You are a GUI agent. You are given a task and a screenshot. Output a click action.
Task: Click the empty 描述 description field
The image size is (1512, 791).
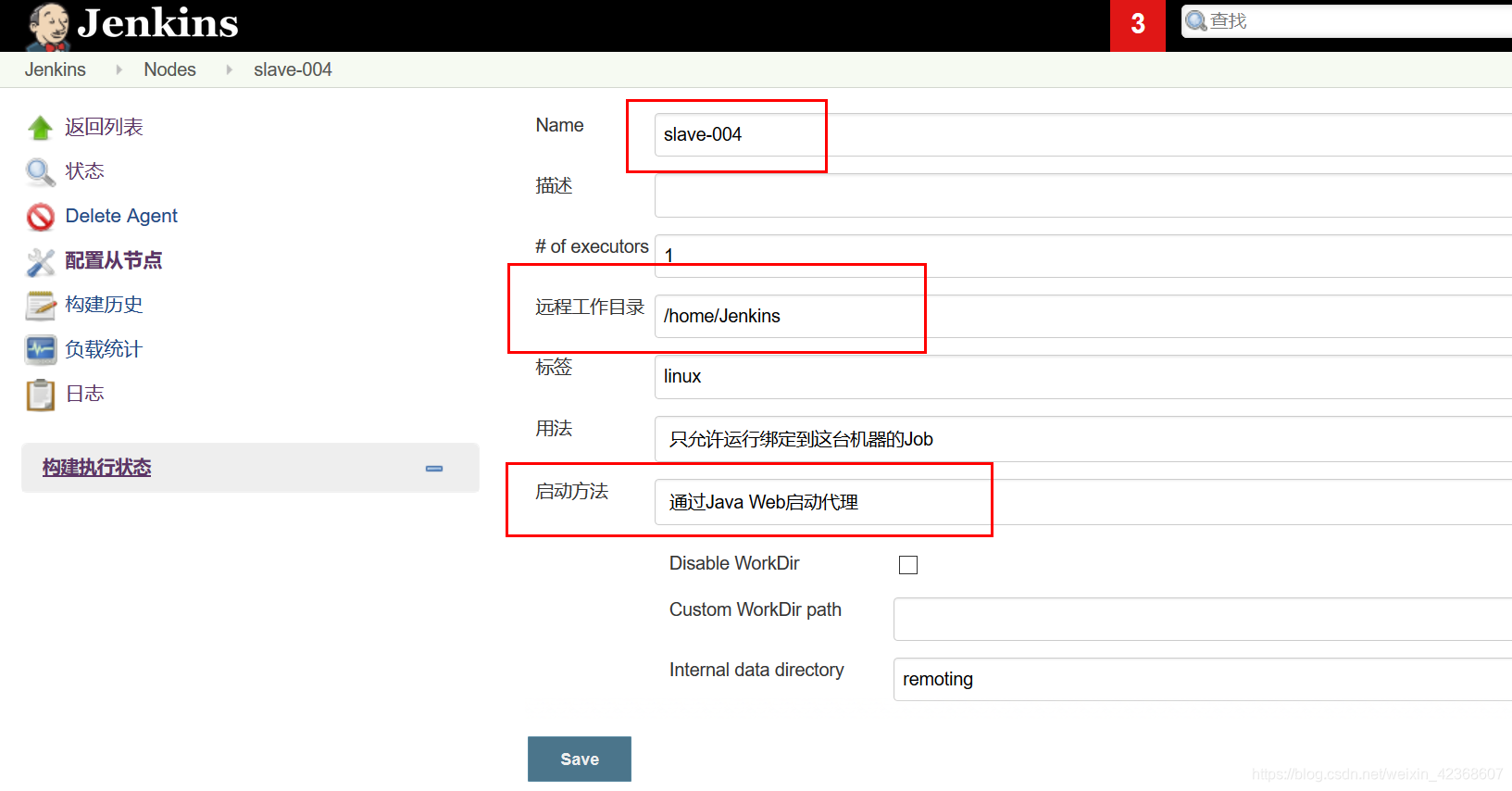point(1083,195)
